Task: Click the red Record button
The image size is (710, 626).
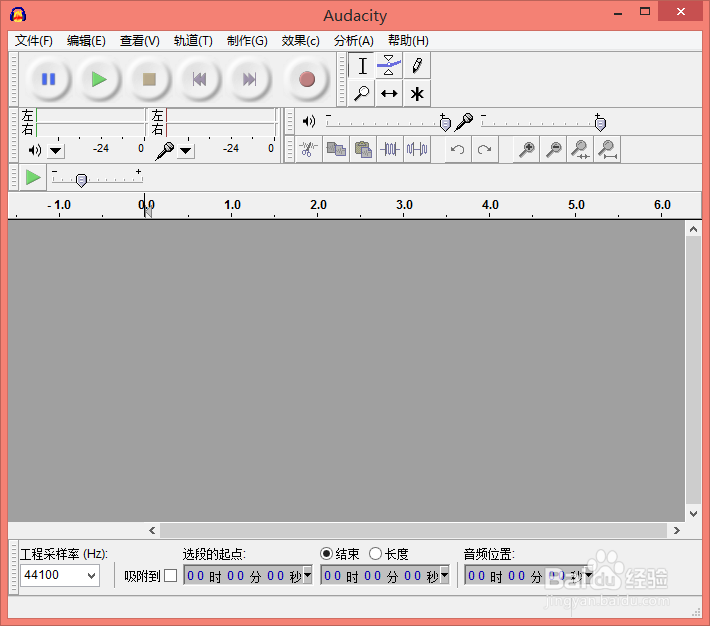Action: pos(307,79)
